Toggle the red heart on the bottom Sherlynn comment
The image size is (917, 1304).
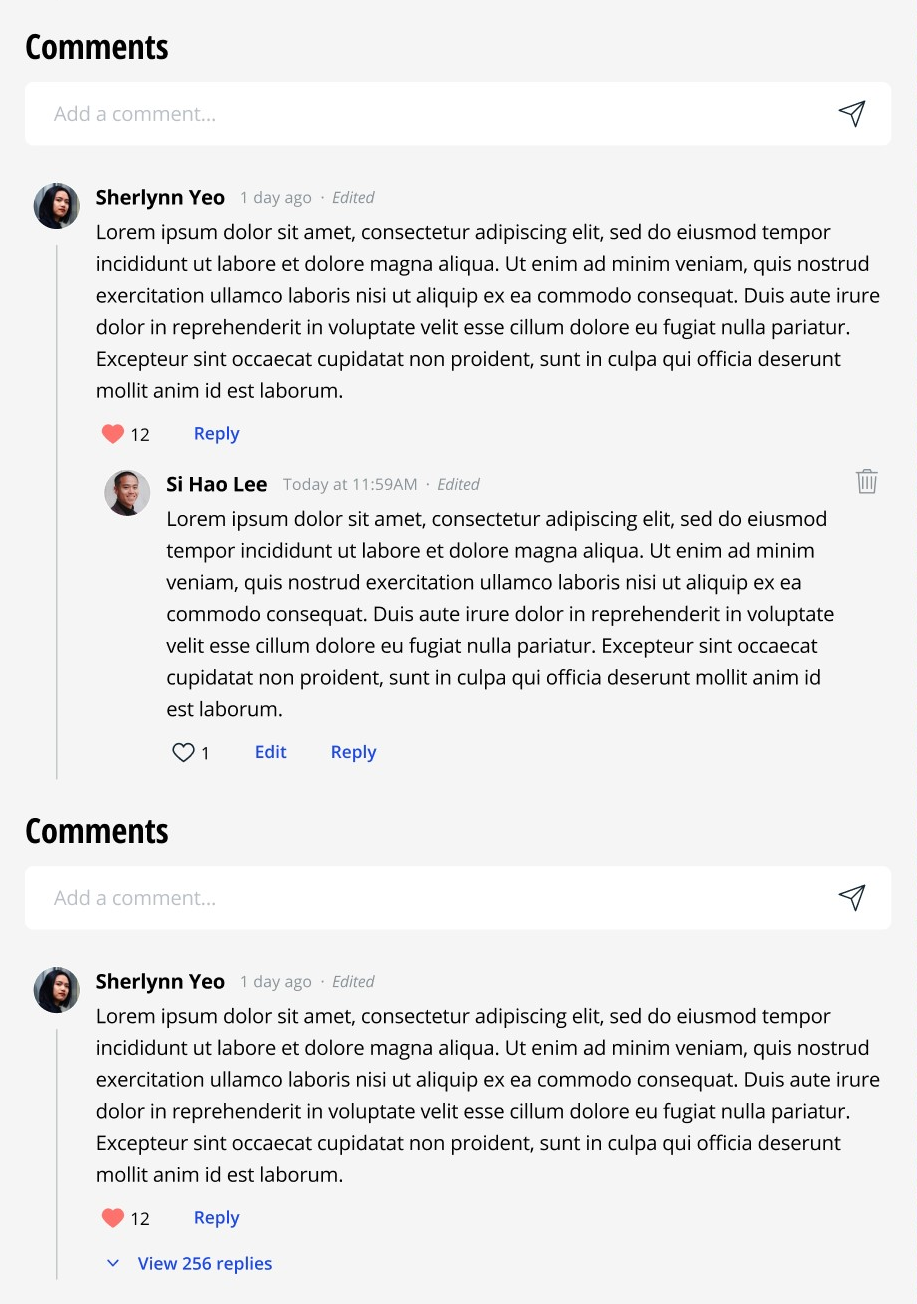113,1218
